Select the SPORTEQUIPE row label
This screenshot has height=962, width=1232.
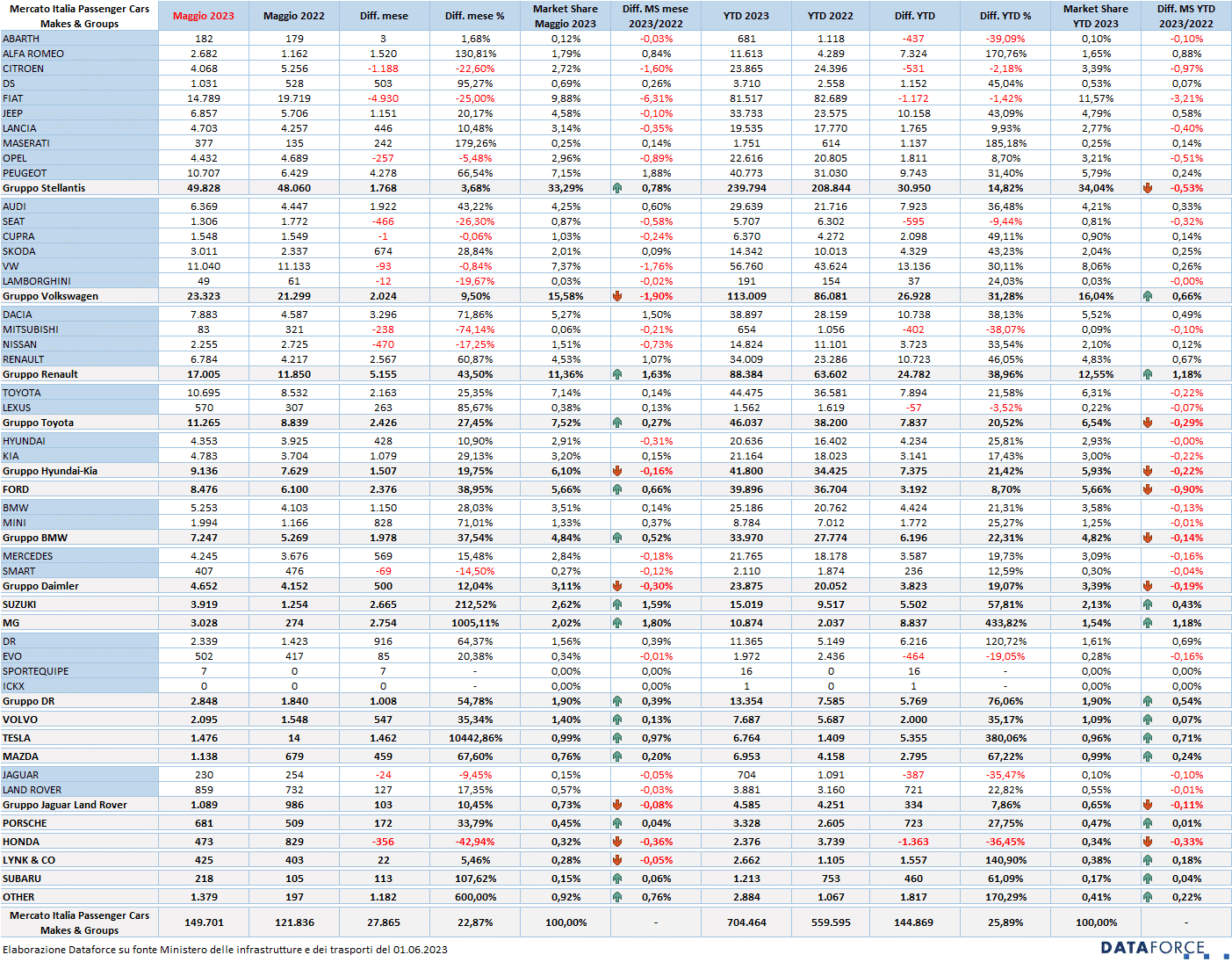pos(35,671)
